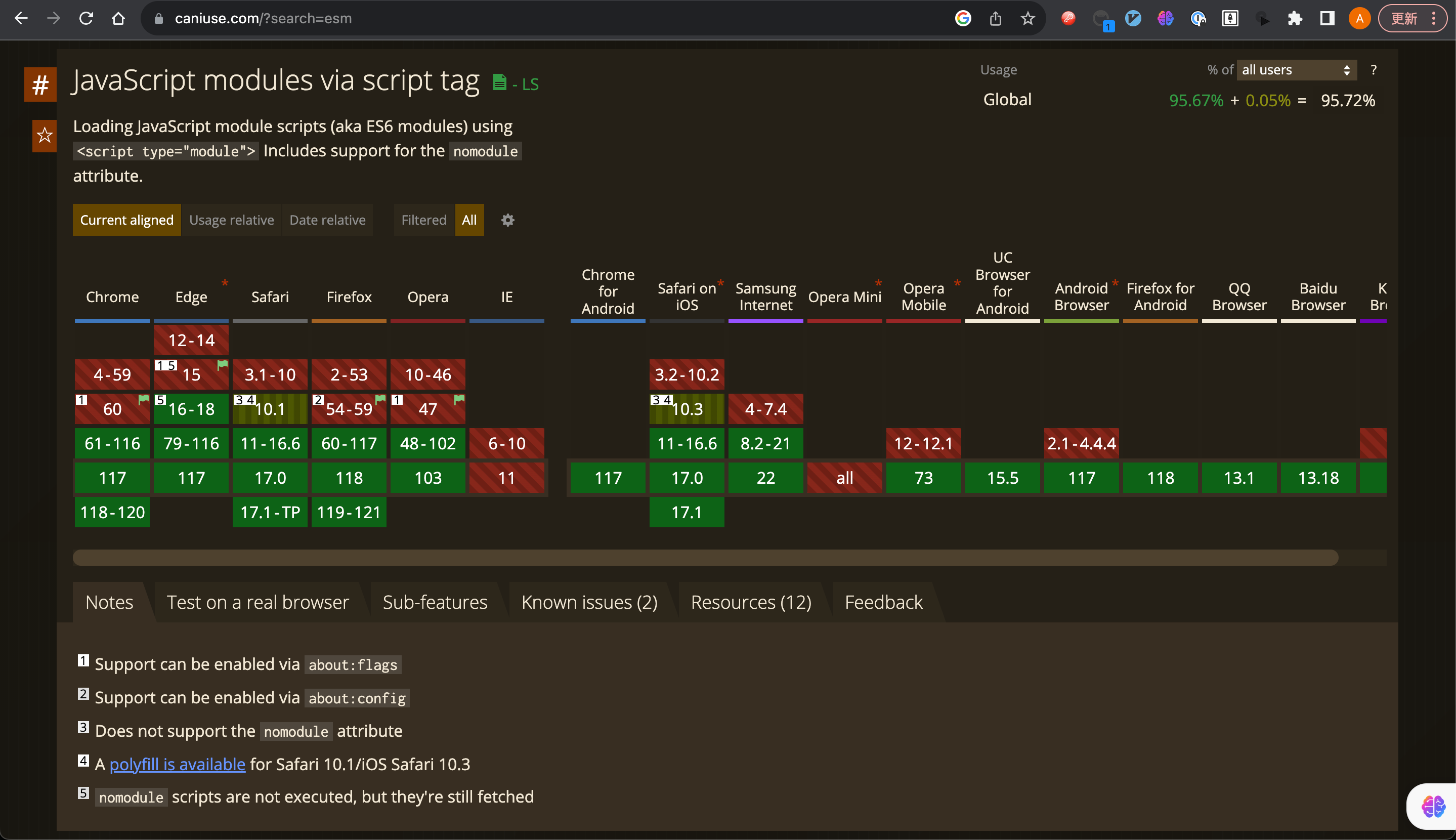1456x840 pixels.
Task: Switch to Usage relative view
Action: pos(231,220)
